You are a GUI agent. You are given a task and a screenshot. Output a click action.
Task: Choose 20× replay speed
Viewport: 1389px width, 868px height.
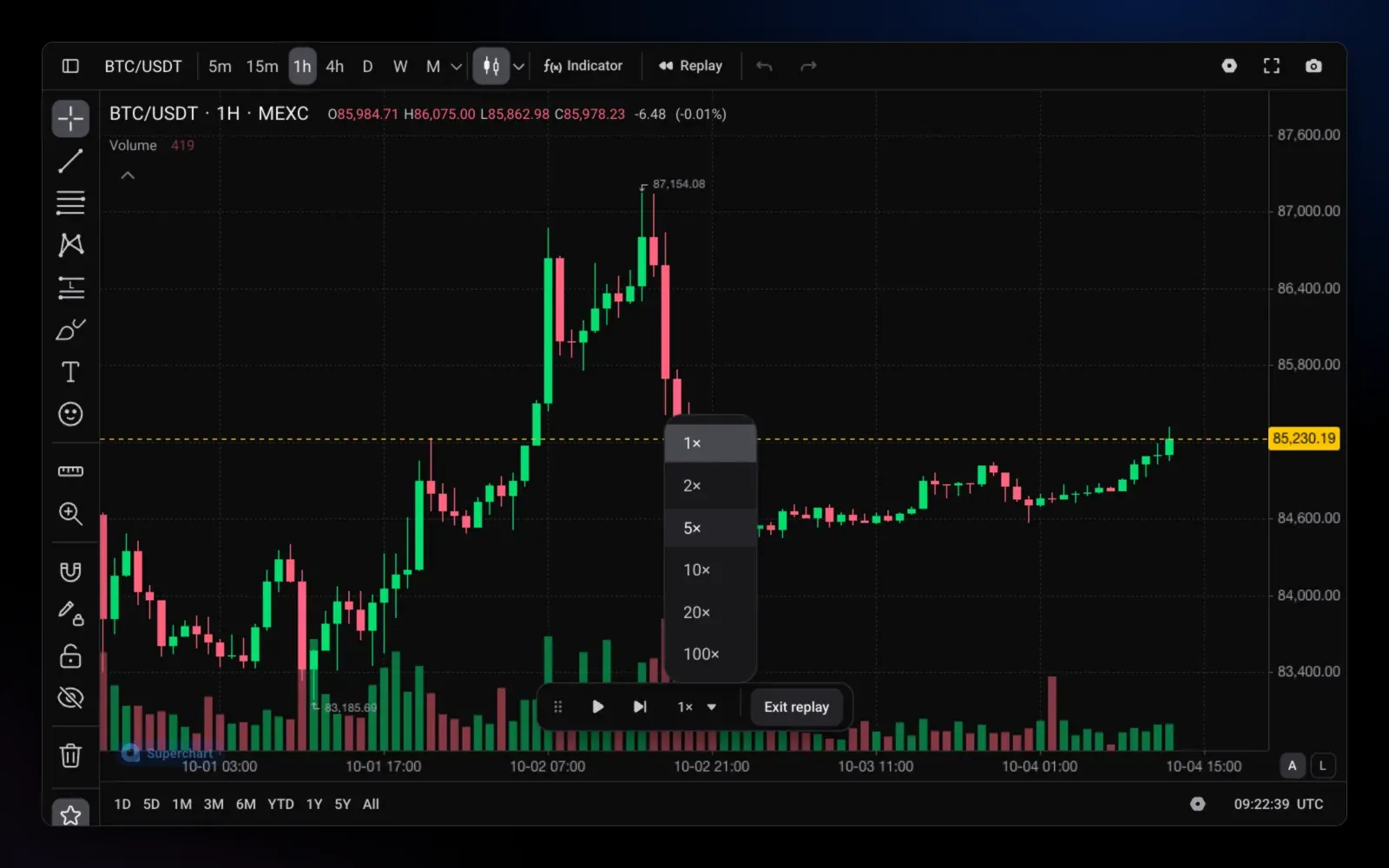click(710, 612)
